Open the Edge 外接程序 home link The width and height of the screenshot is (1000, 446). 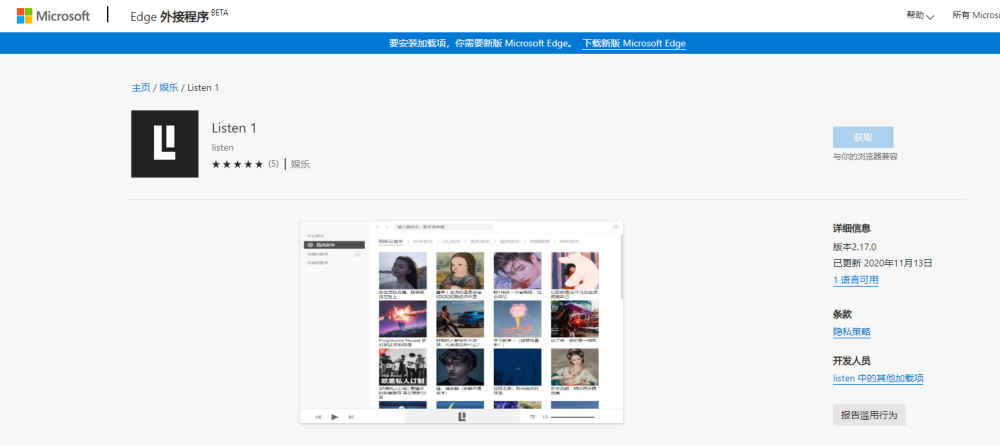pos(179,17)
